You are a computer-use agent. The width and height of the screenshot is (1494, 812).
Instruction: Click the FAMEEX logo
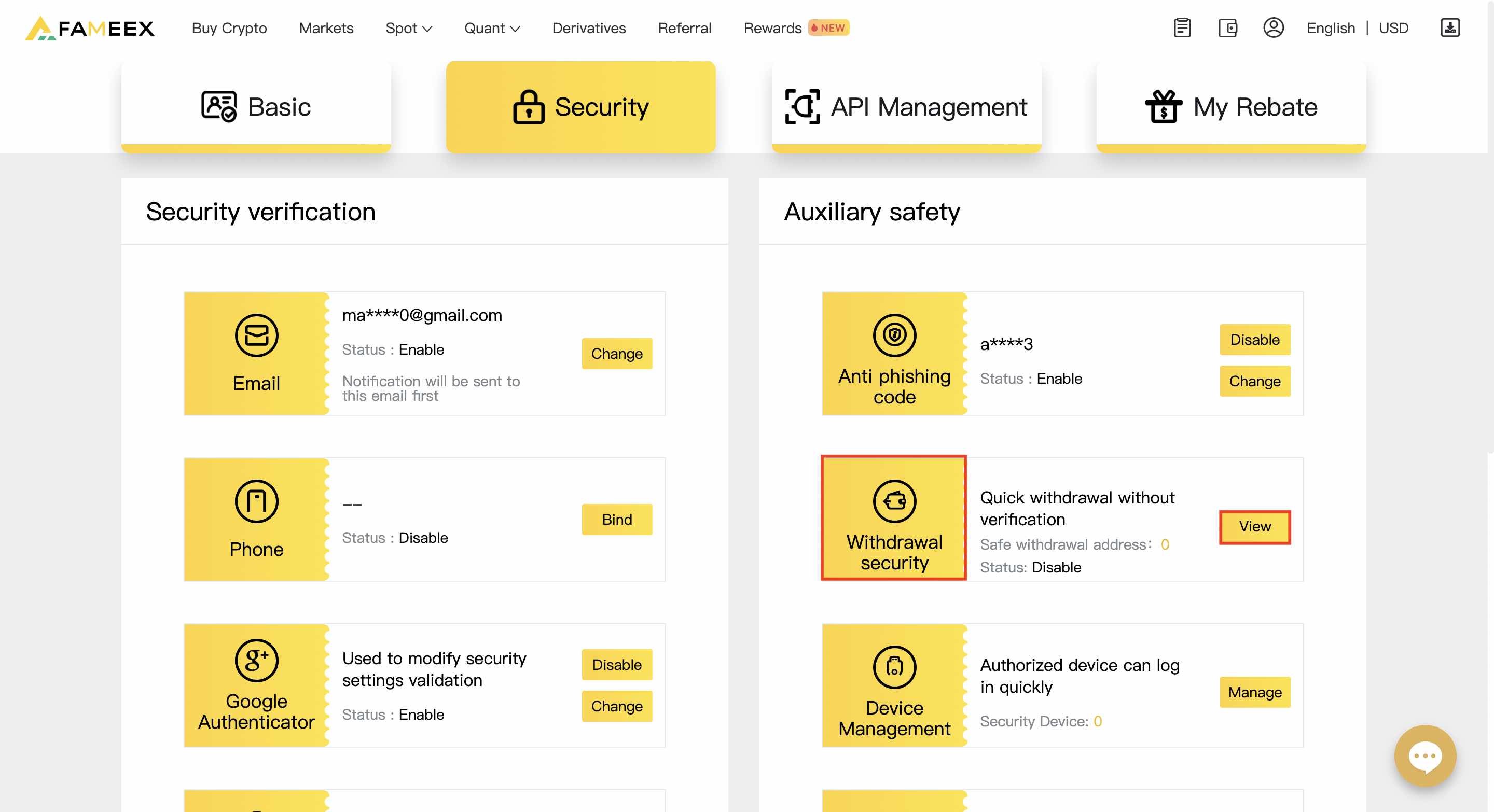point(90,28)
